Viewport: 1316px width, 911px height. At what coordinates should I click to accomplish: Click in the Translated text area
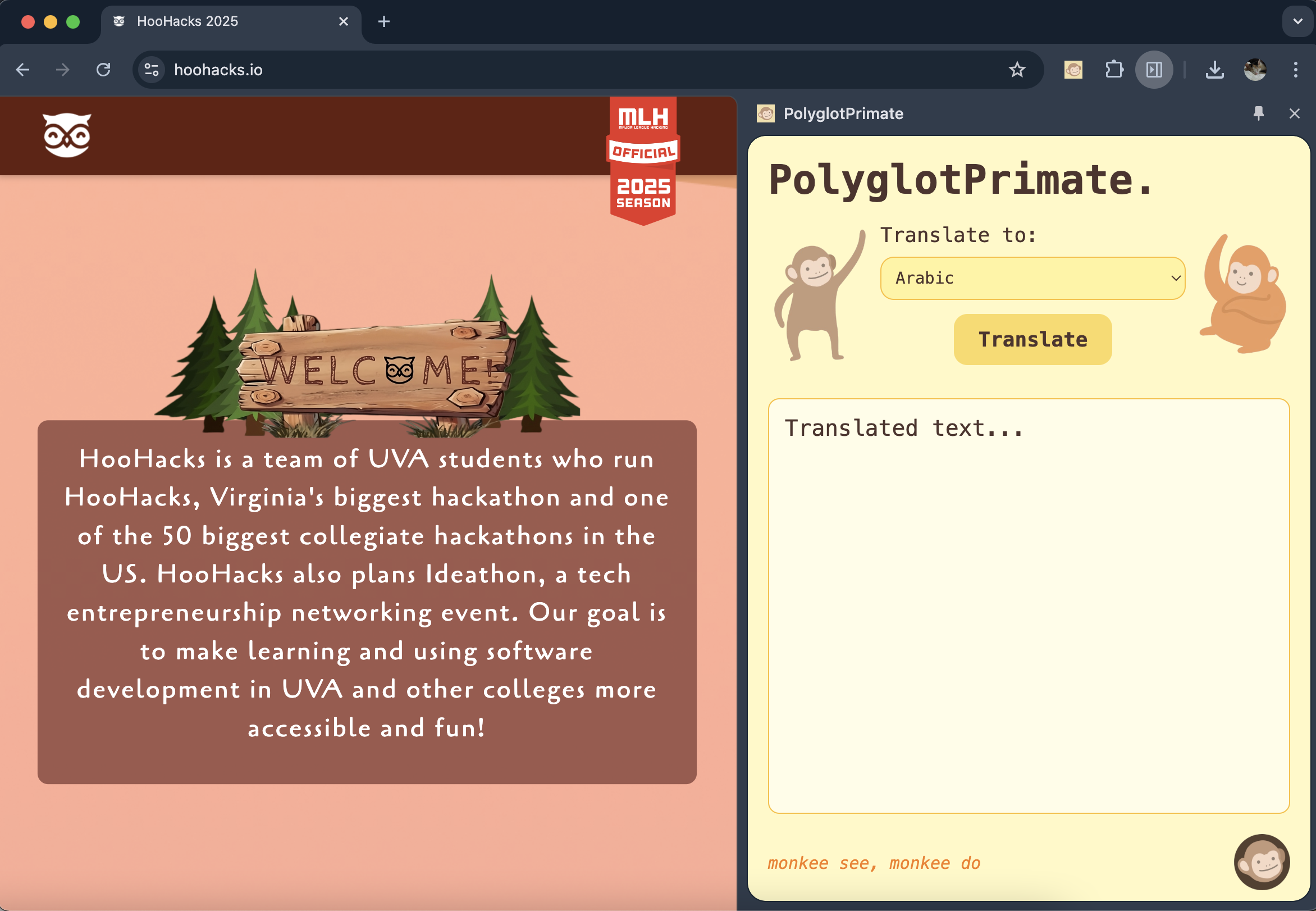click(x=1028, y=605)
